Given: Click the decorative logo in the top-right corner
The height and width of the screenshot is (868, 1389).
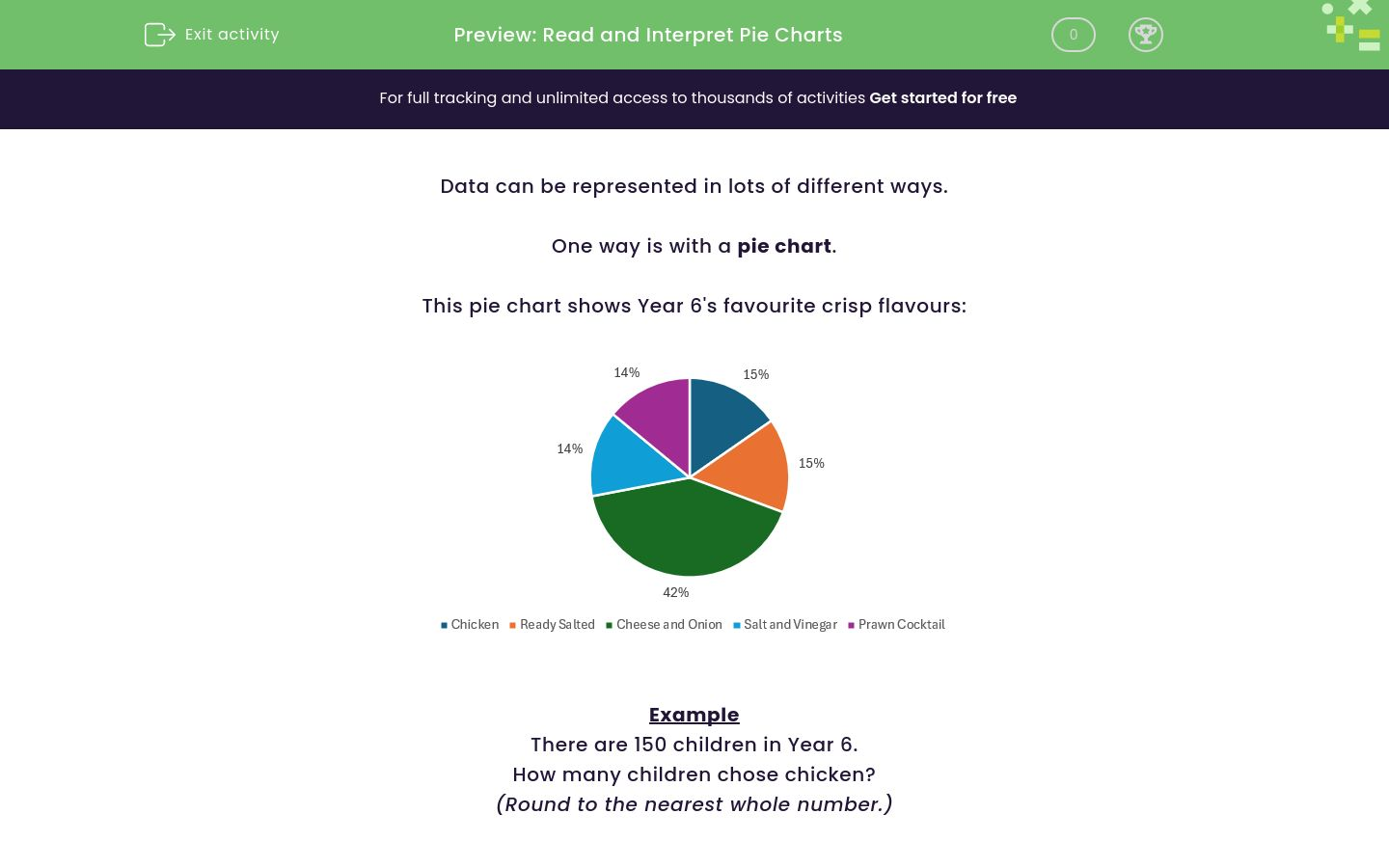Looking at the screenshot, I should pyautogui.click(x=1350, y=26).
